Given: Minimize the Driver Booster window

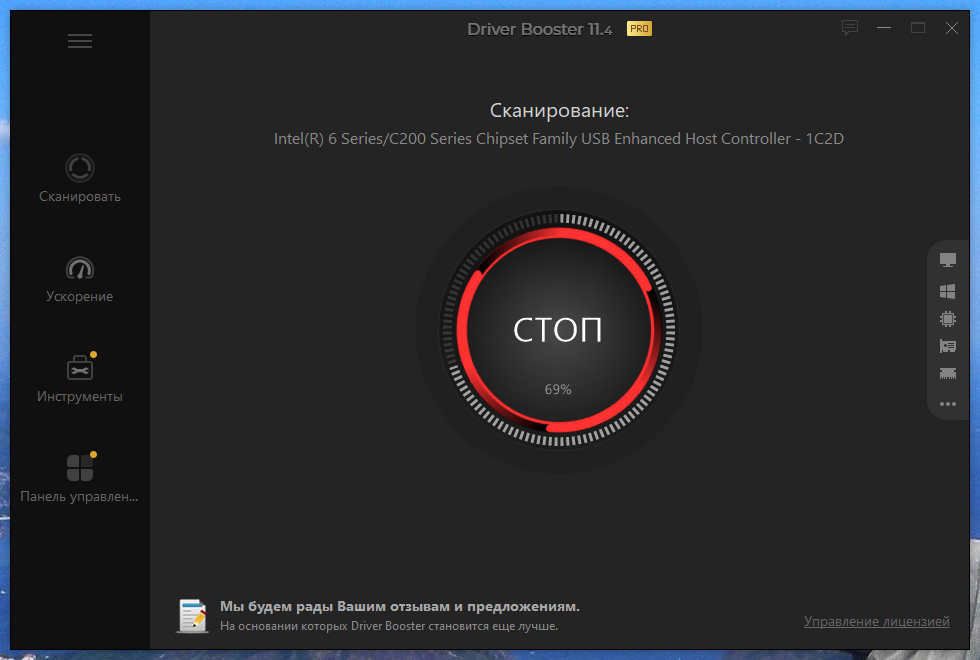Looking at the screenshot, I should [x=884, y=28].
